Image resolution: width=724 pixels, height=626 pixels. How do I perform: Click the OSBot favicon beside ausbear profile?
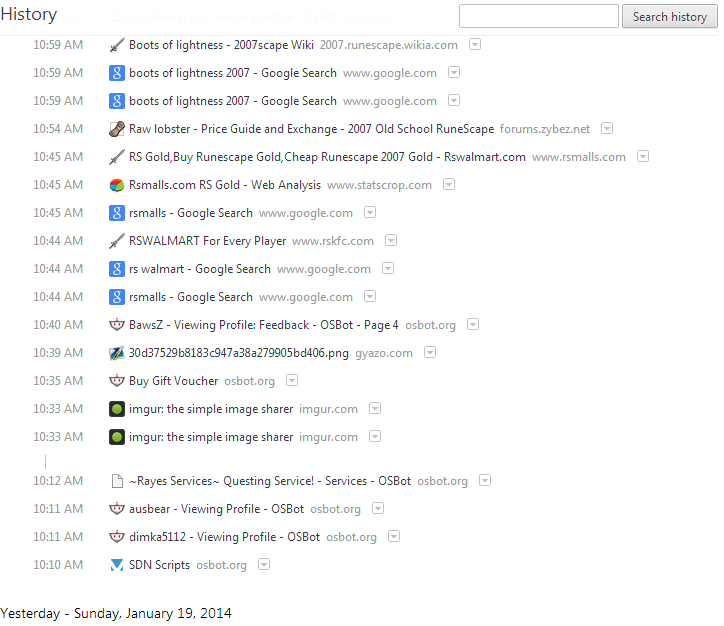coord(116,509)
